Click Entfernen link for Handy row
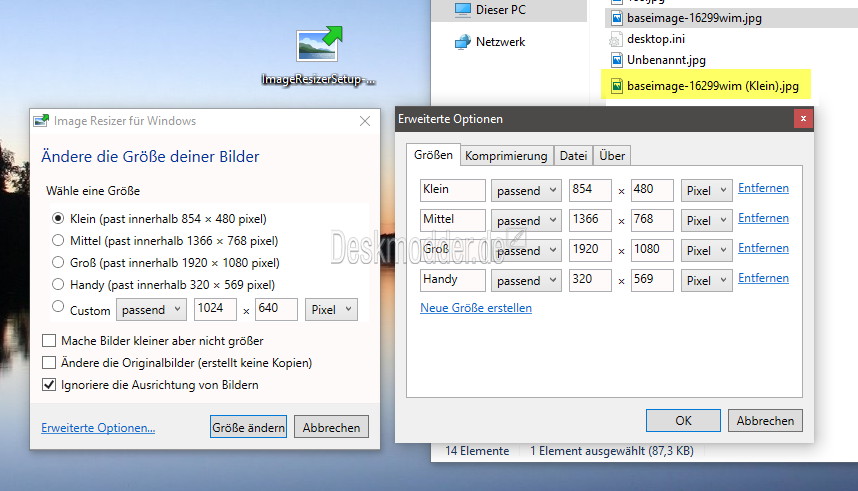The width and height of the screenshot is (858, 491). [x=763, y=278]
